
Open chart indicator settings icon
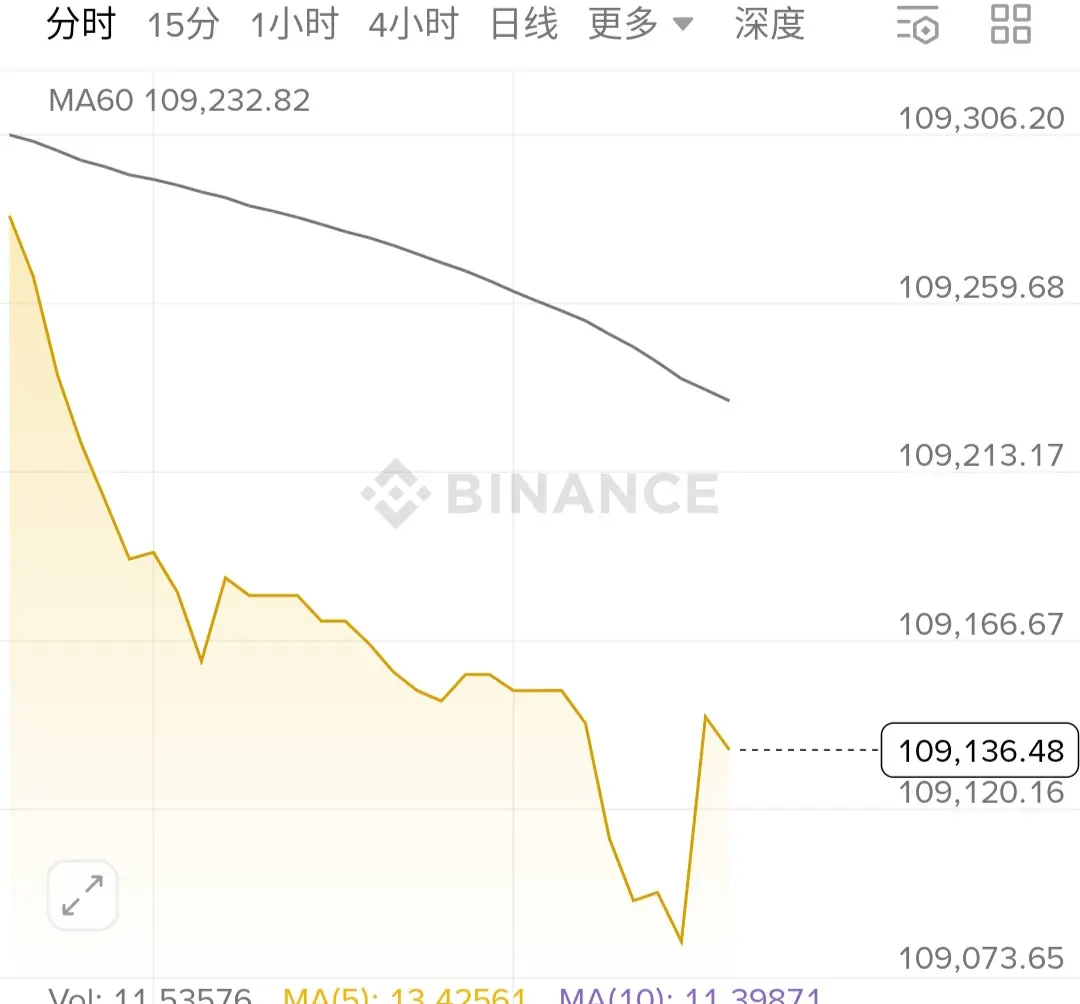coord(917,25)
